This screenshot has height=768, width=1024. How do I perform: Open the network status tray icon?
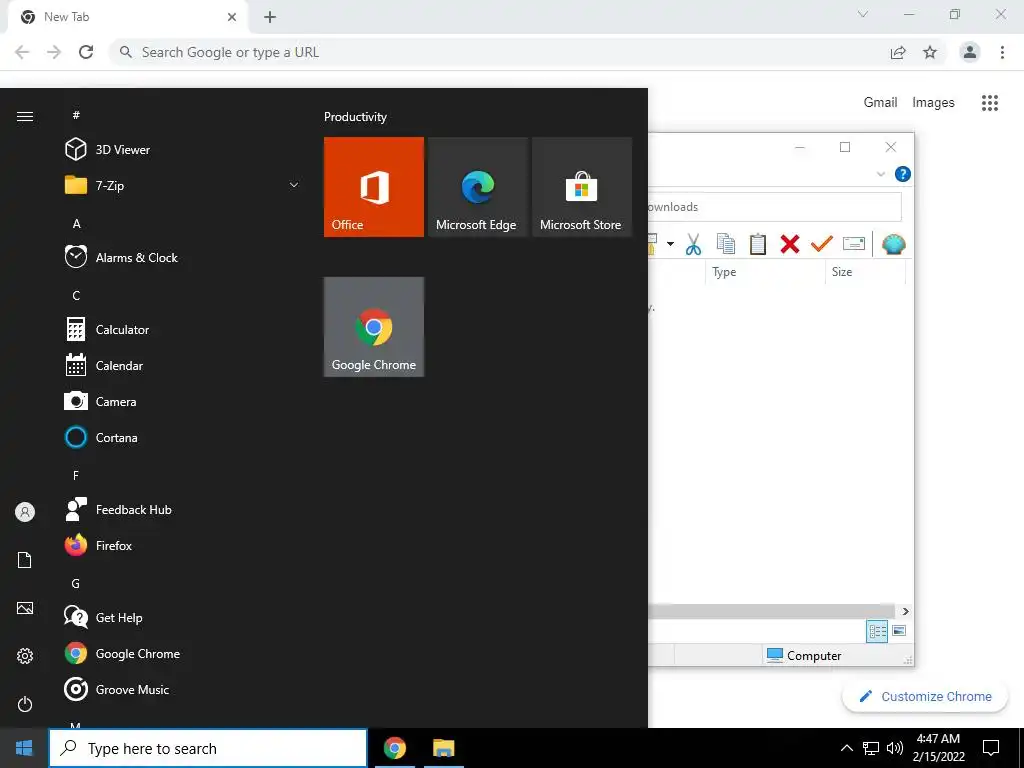[x=871, y=748]
